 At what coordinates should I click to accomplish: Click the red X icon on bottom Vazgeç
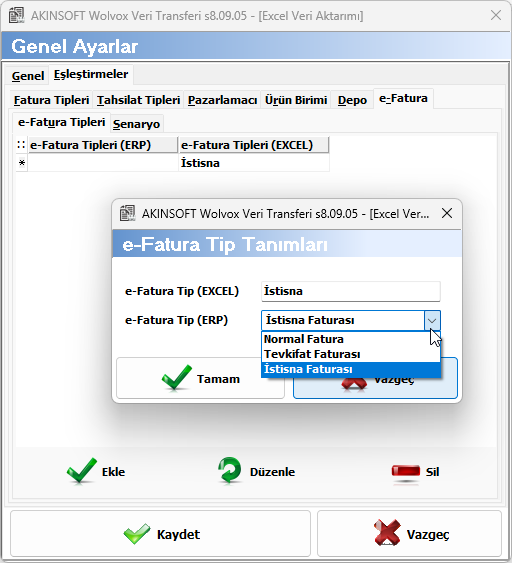[387, 533]
